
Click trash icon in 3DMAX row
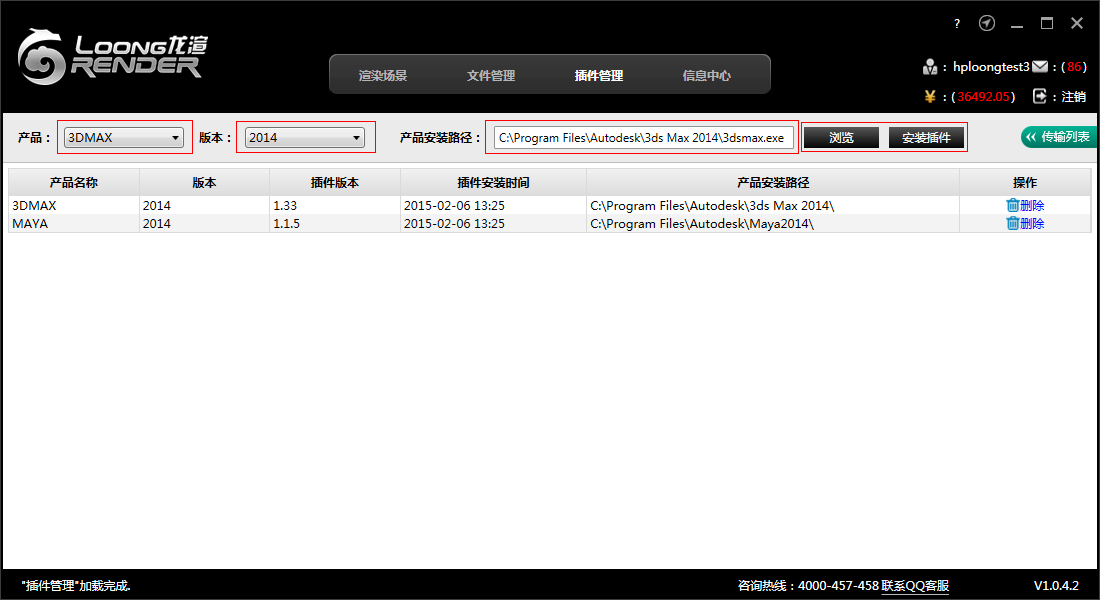(x=1012, y=205)
